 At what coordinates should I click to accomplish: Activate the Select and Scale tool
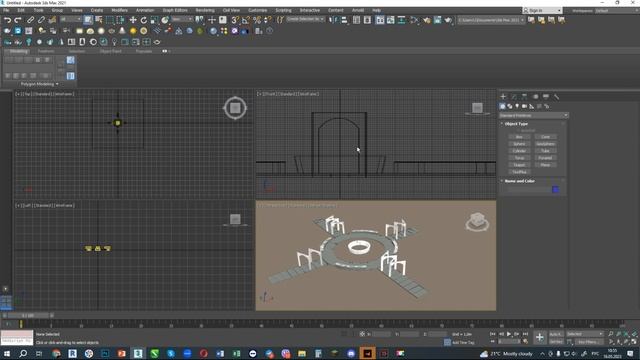click(154, 20)
